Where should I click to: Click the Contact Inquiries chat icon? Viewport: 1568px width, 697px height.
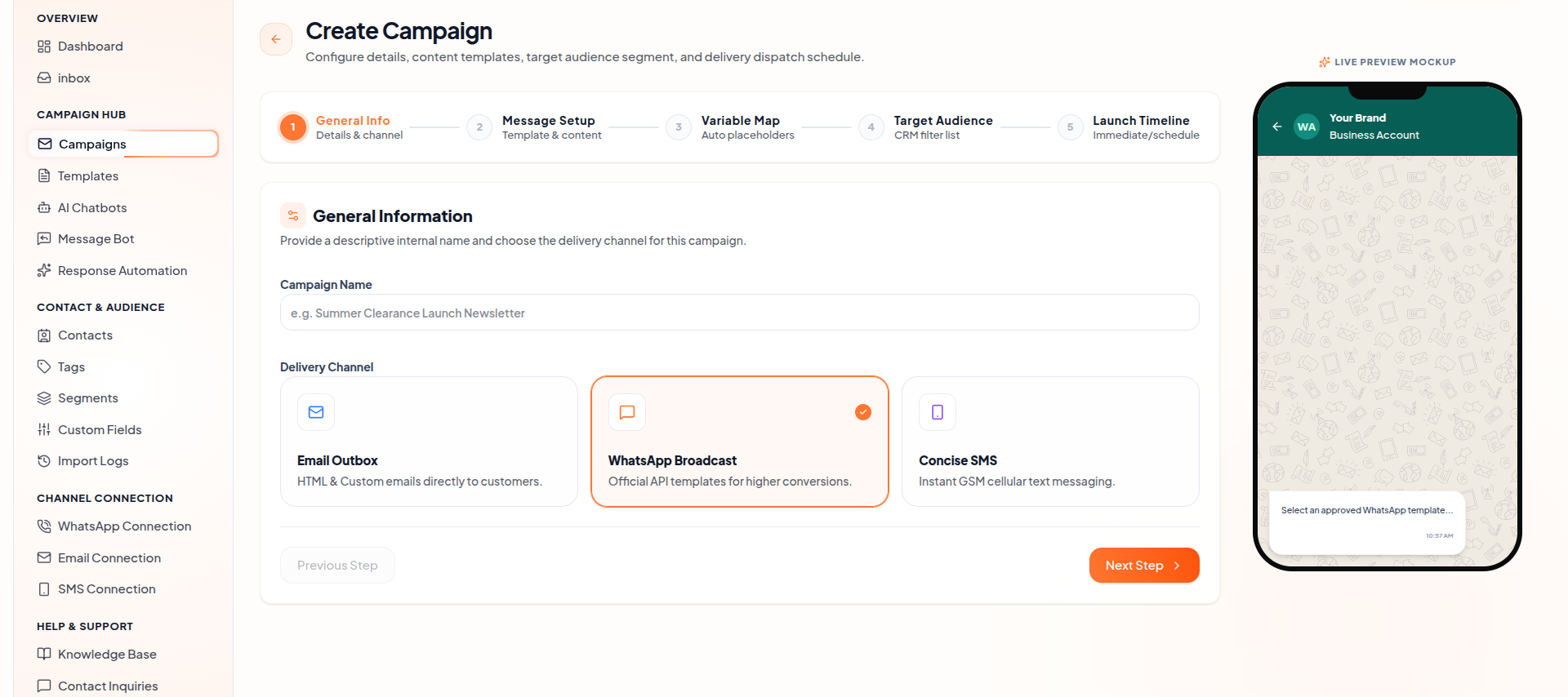(44, 686)
